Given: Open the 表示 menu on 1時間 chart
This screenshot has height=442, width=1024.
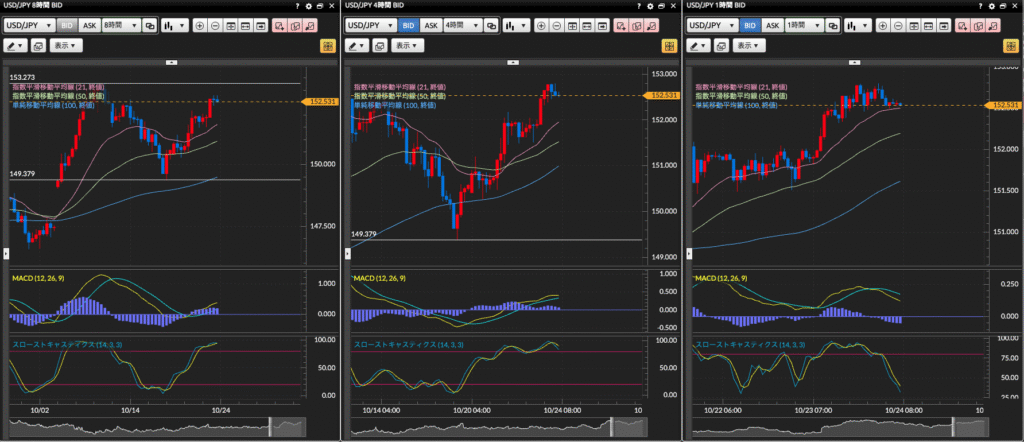Looking at the screenshot, I should pyautogui.click(x=751, y=46).
